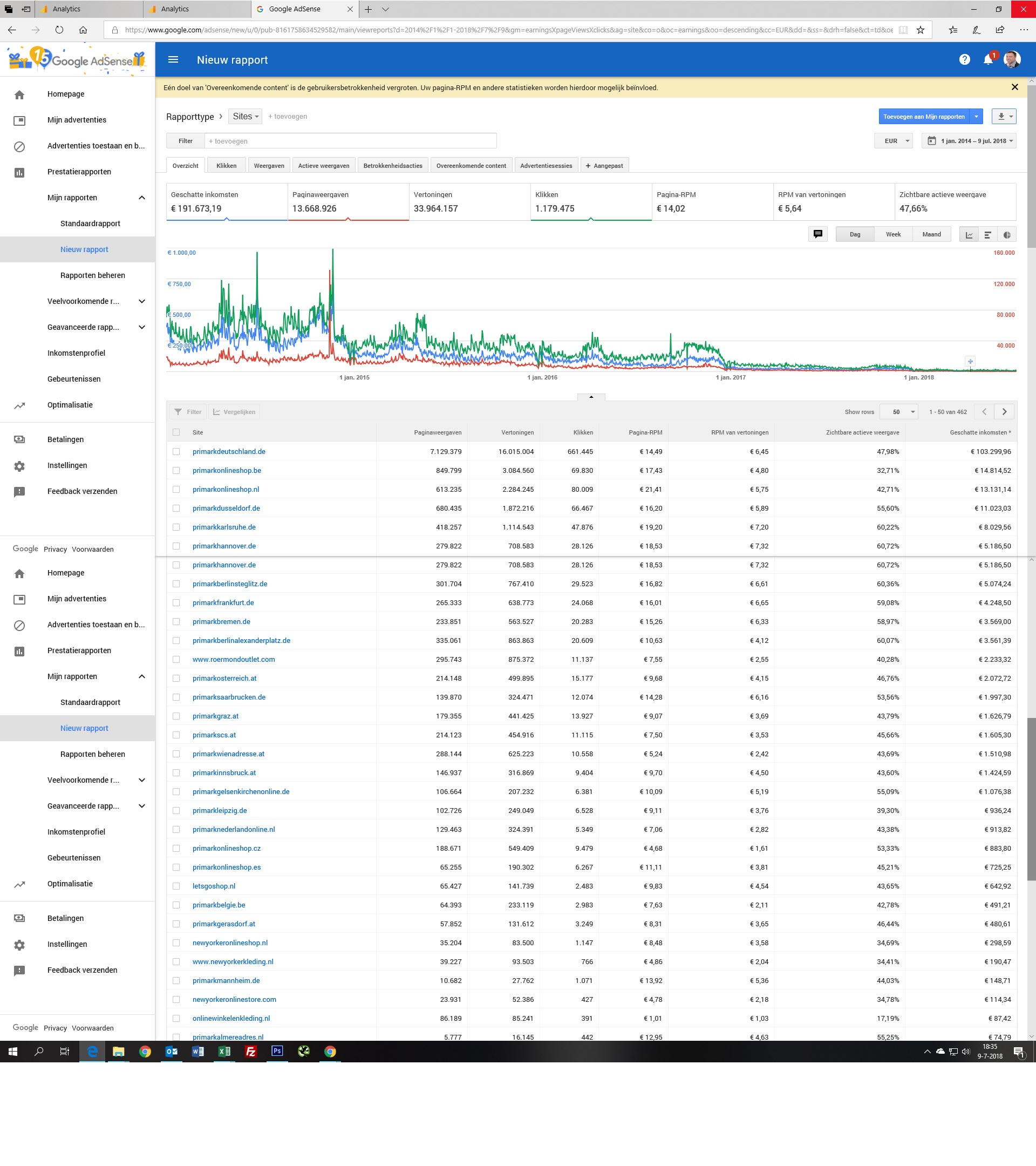Set chart granularity to Maand

[932, 234]
